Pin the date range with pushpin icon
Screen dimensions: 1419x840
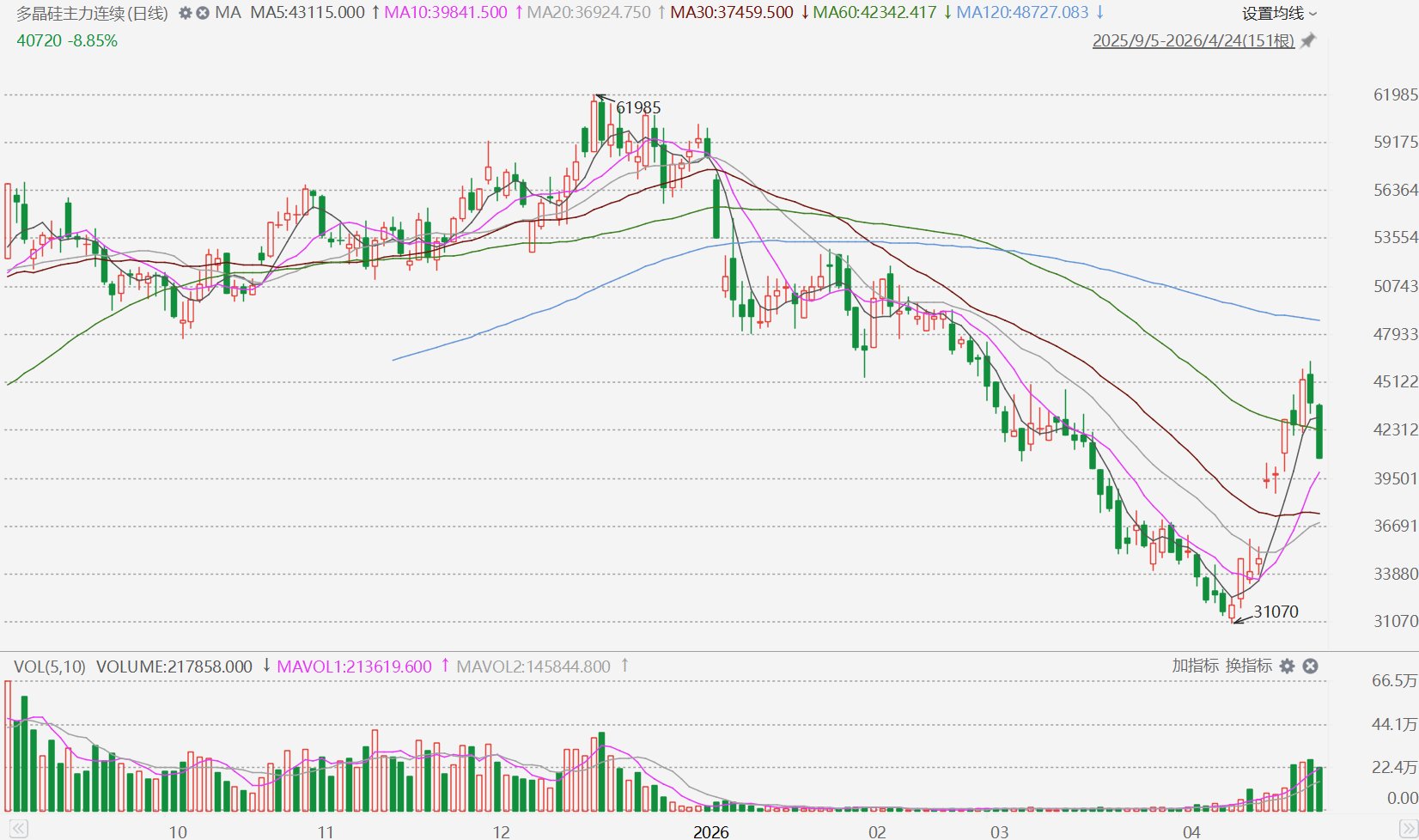tap(1308, 40)
